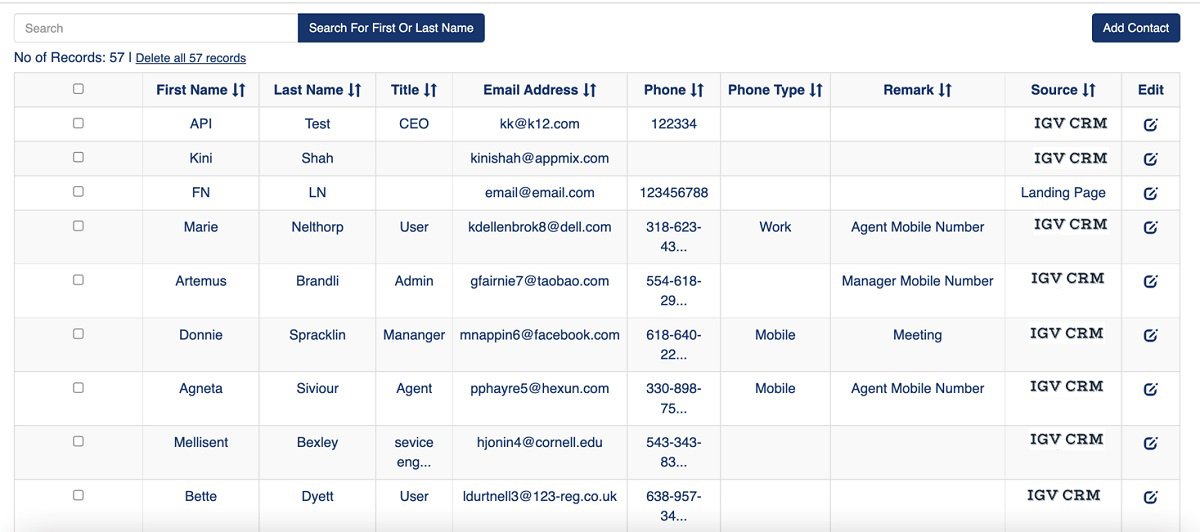Focus the Search input field
Image resolution: width=1200 pixels, height=532 pixels.
click(156, 28)
